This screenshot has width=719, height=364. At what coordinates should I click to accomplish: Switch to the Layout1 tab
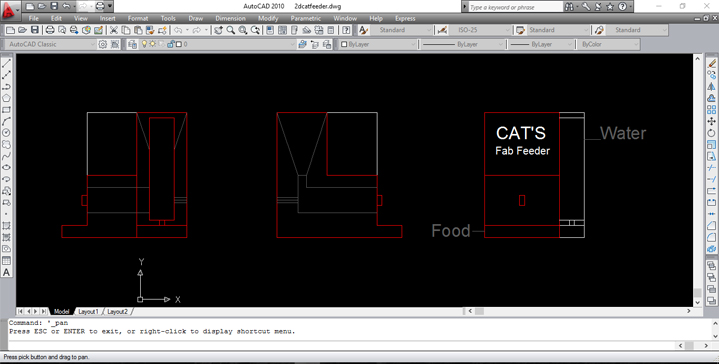(x=88, y=312)
